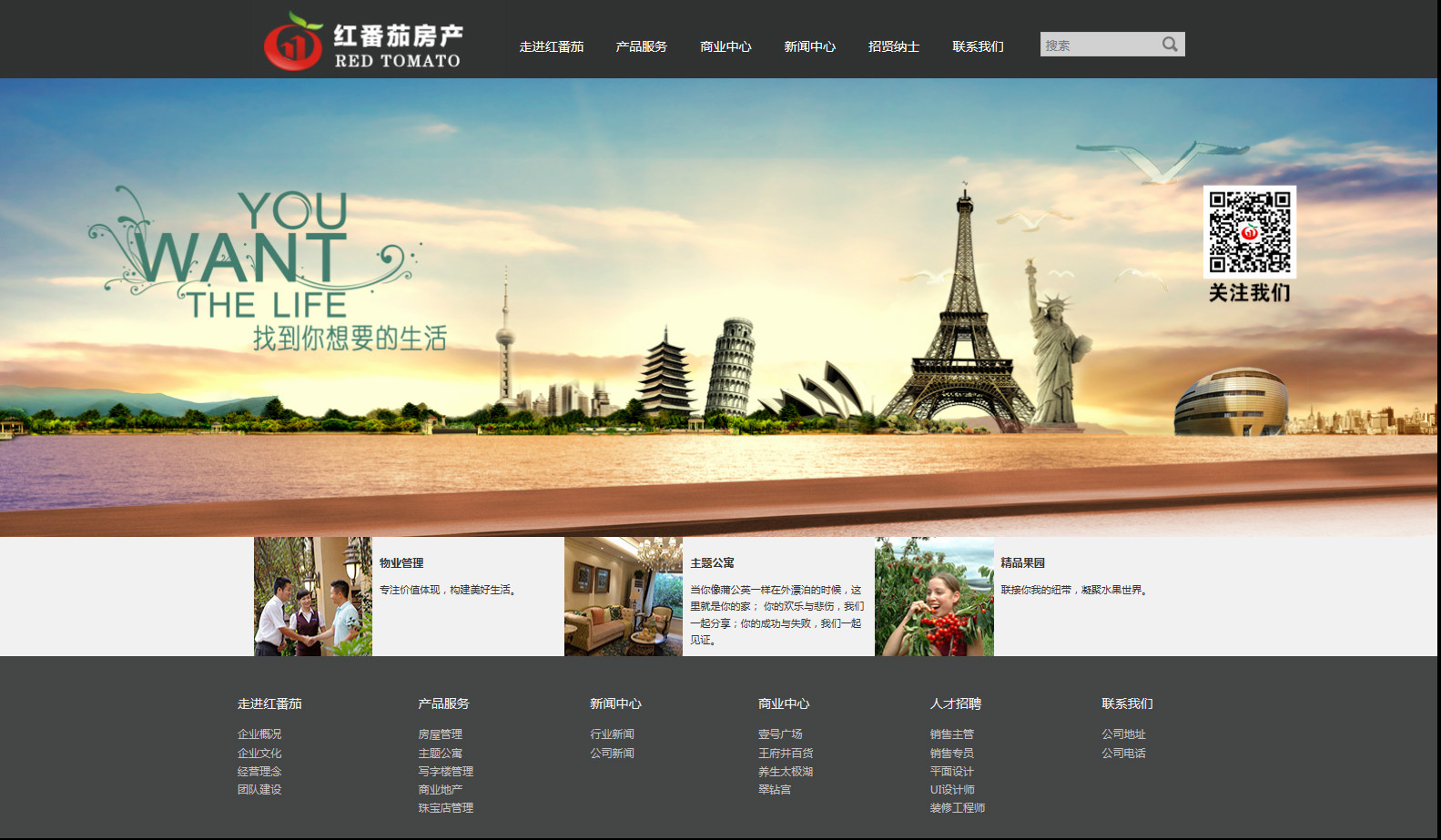Click the QR code on the banner
The width and height of the screenshot is (1441, 840).
pos(1250,232)
